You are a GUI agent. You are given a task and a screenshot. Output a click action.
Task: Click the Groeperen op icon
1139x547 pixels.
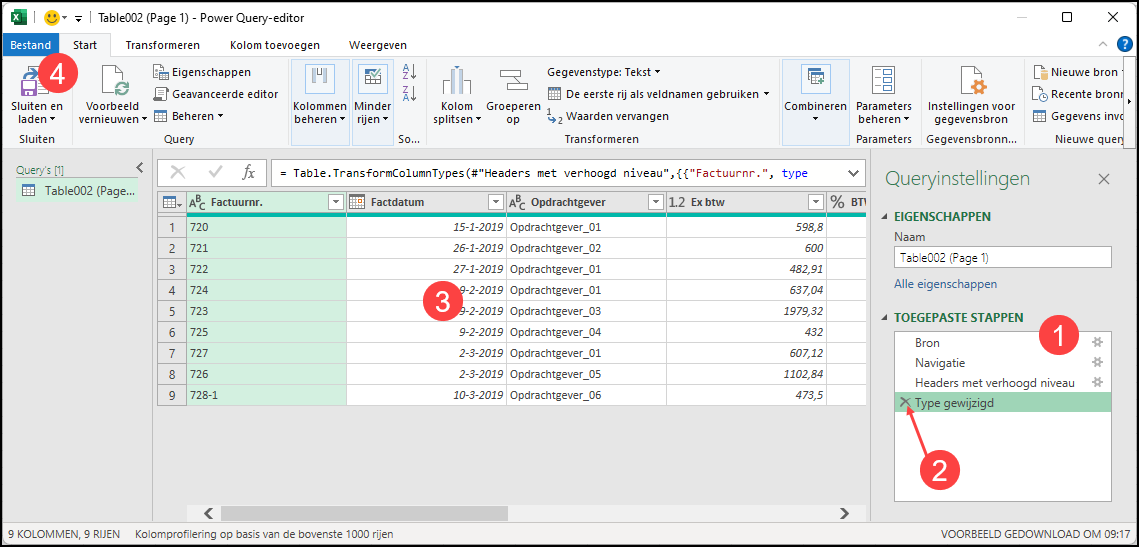pyautogui.click(x=513, y=81)
